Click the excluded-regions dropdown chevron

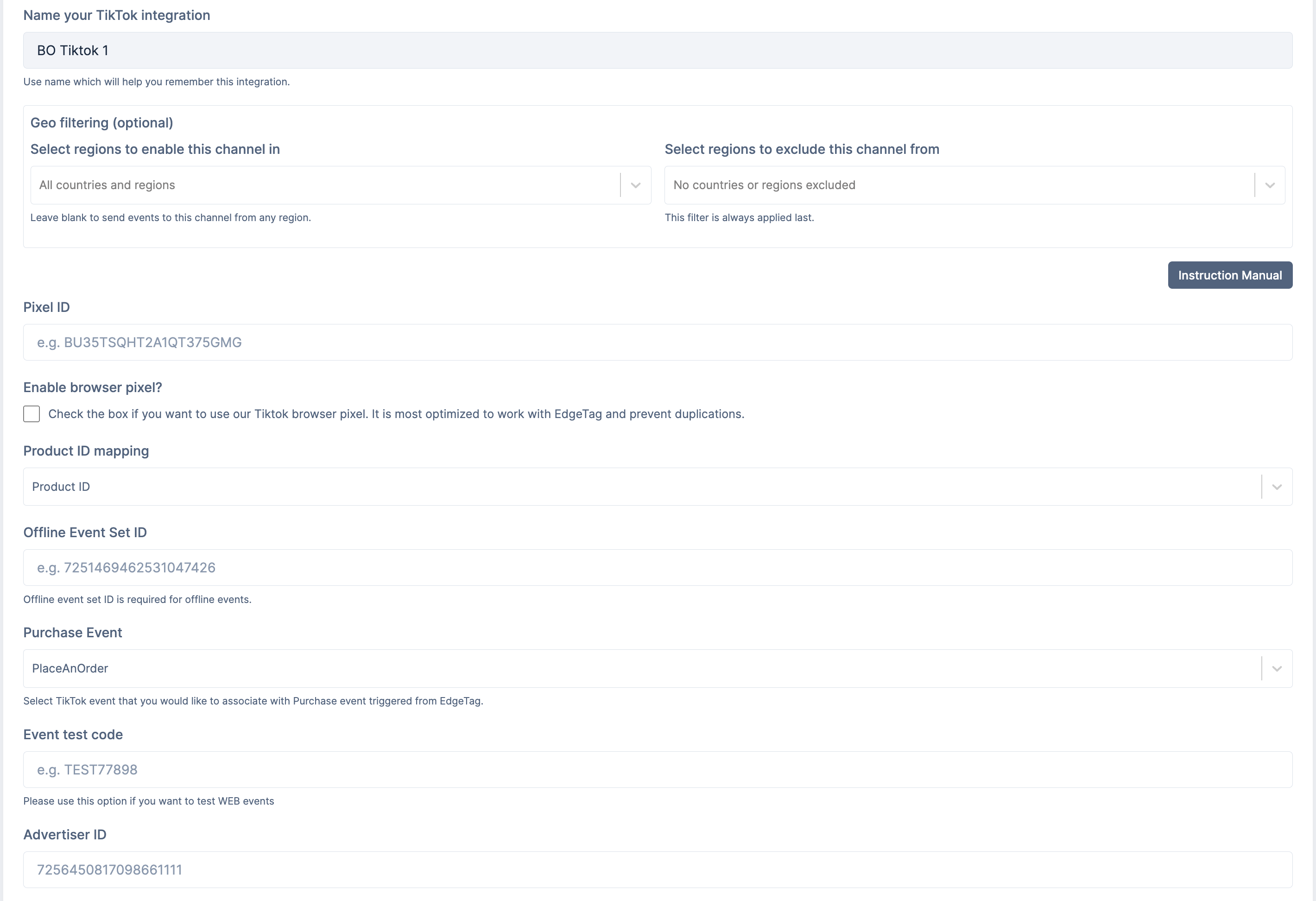(x=1270, y=185)
